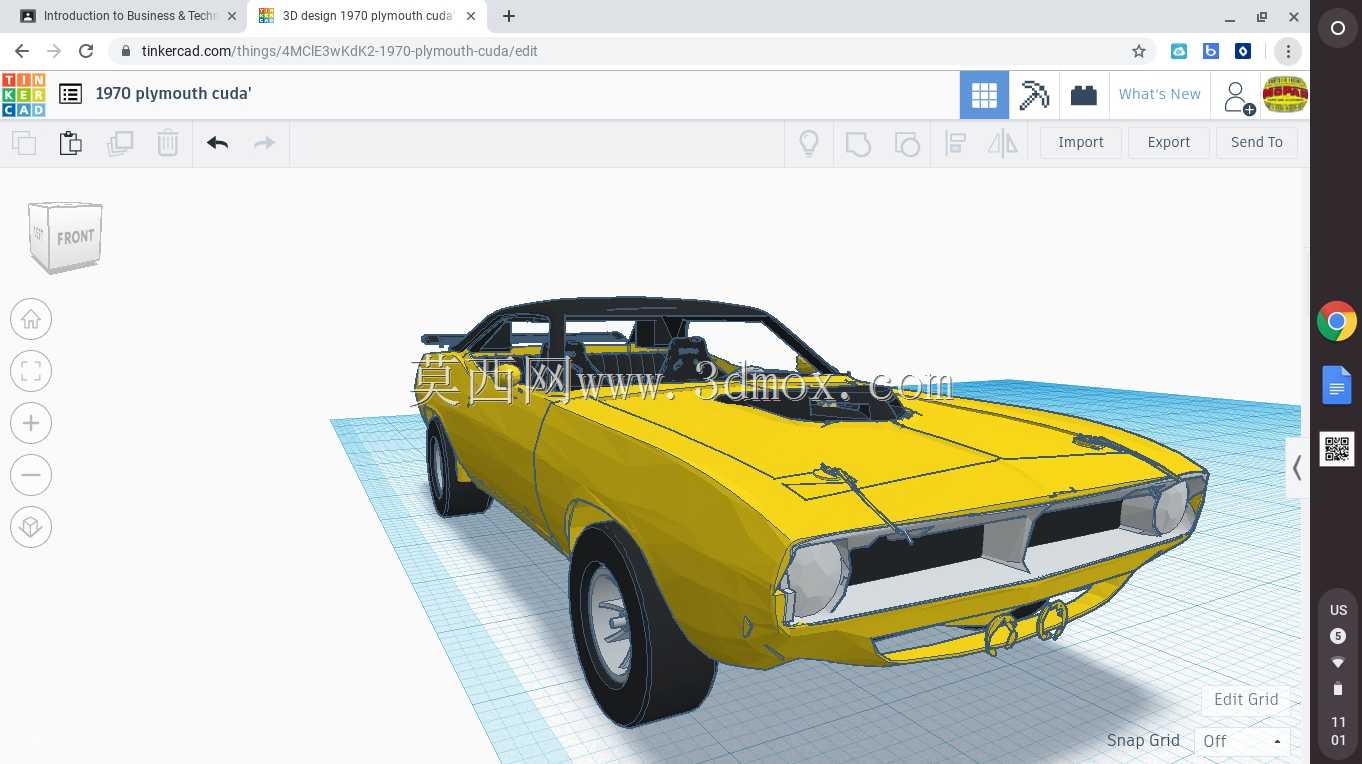
Task: Click the launcher circle button
Action: click(x=1337, y=29)
